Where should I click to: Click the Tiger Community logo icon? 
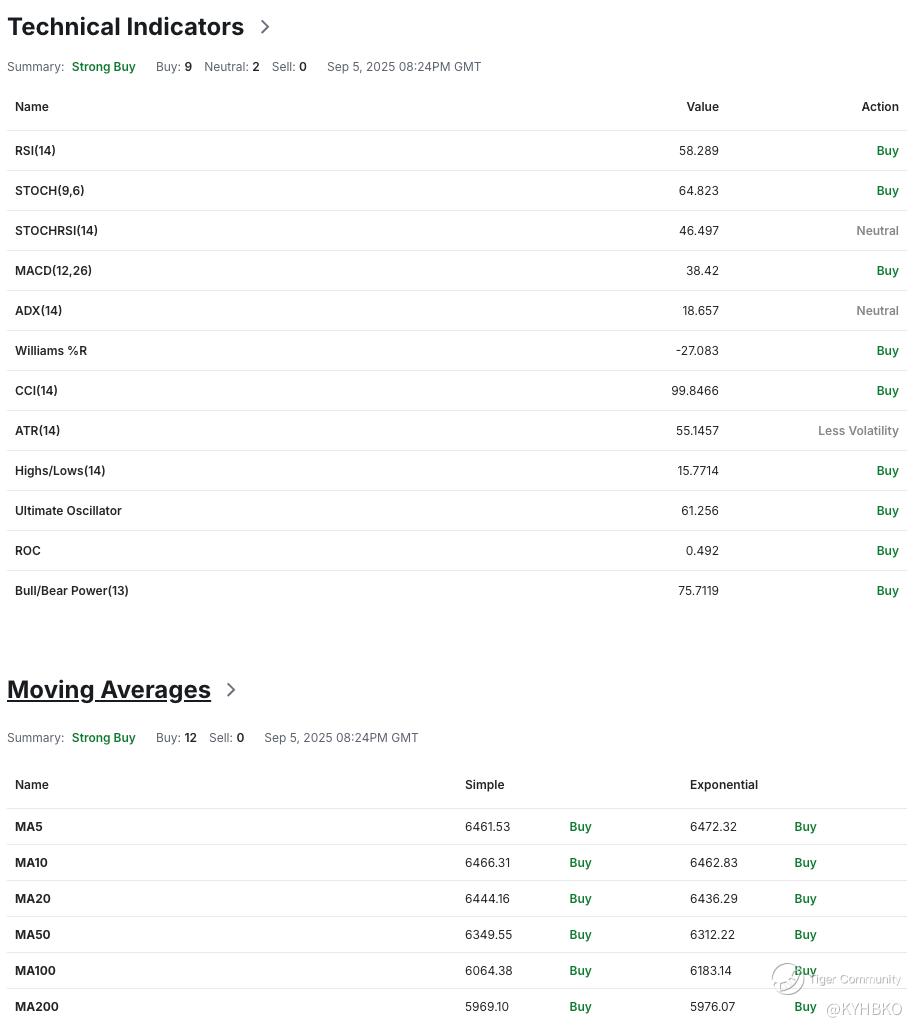pos(788,979)
